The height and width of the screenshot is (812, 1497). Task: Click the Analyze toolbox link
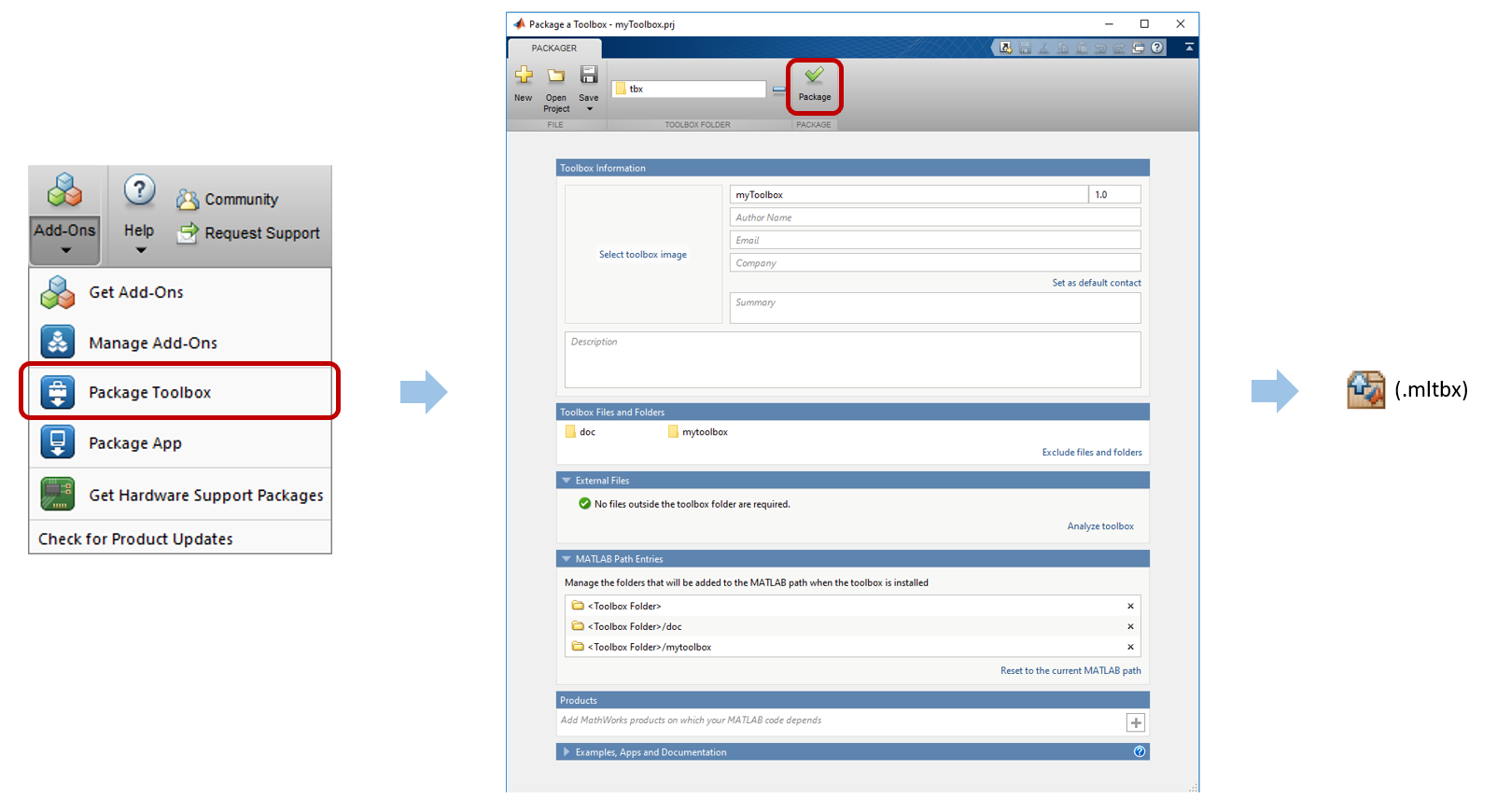tap(1100, 526)
